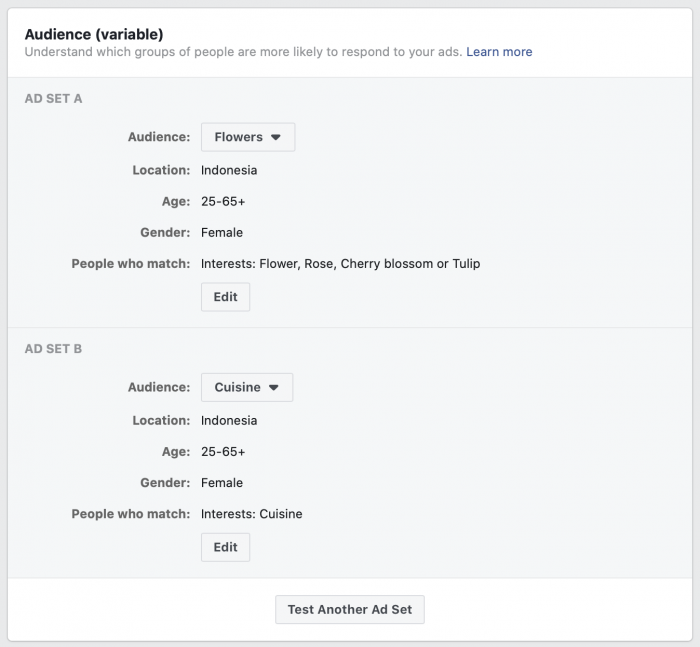The image size is (700, 647).
Task: Click the AD SET A section label
Action: tap(53, 99)
